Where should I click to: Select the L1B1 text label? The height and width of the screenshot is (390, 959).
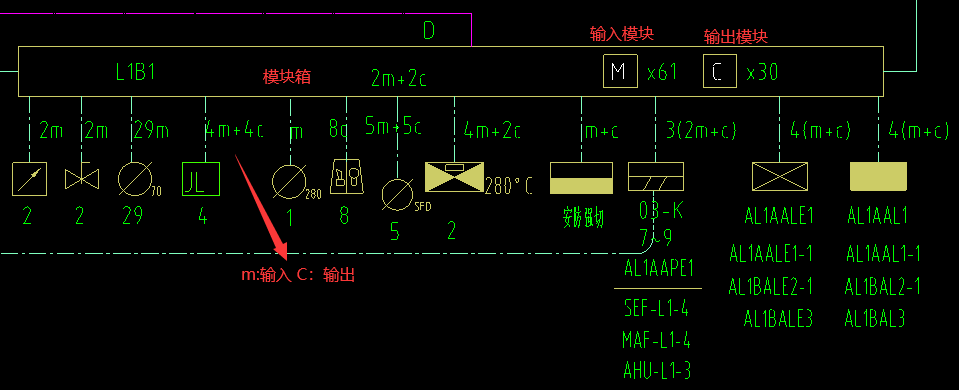[x=136, y=73]
